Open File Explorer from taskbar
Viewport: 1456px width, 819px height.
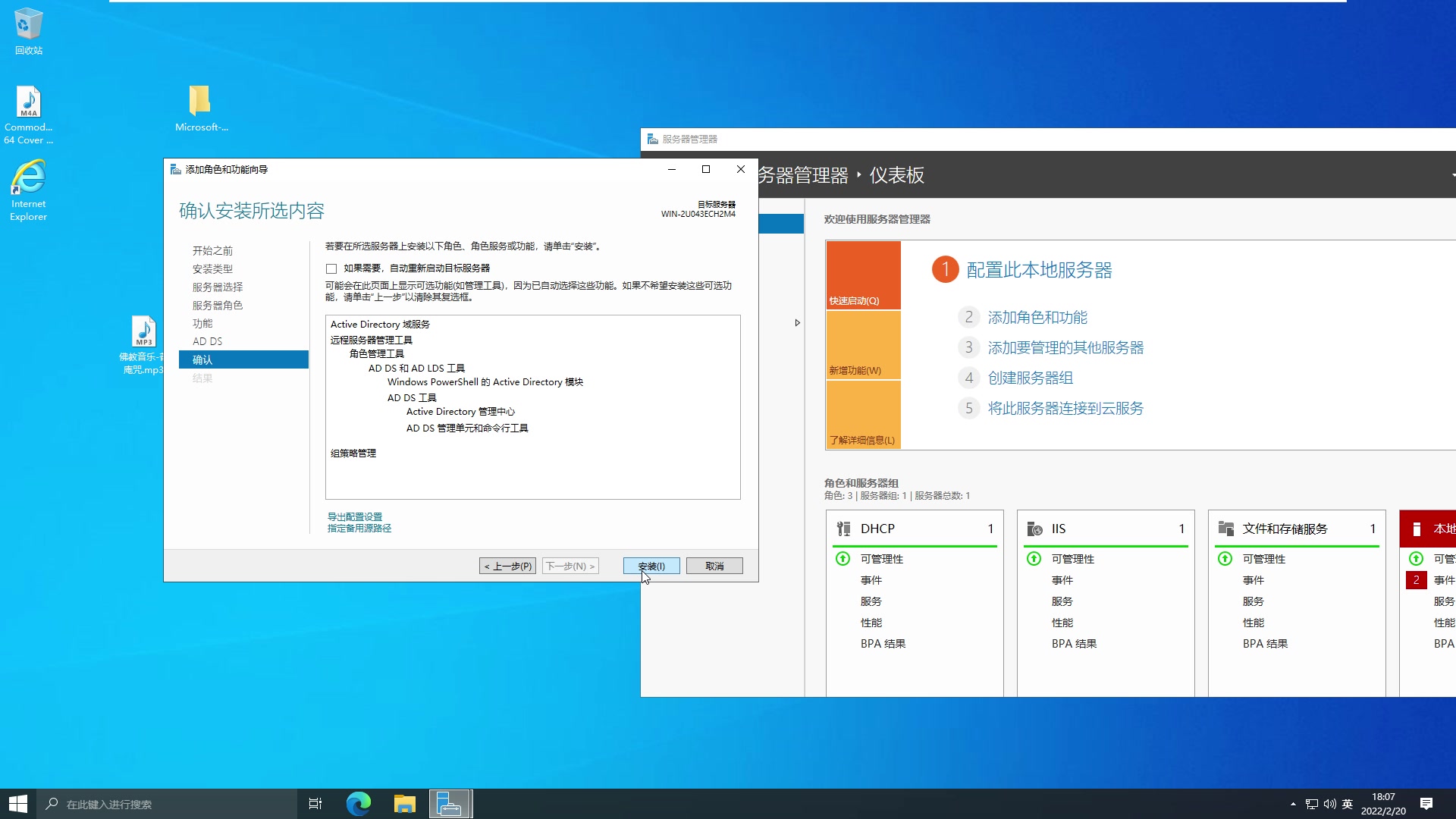click(x=405, y=804)
